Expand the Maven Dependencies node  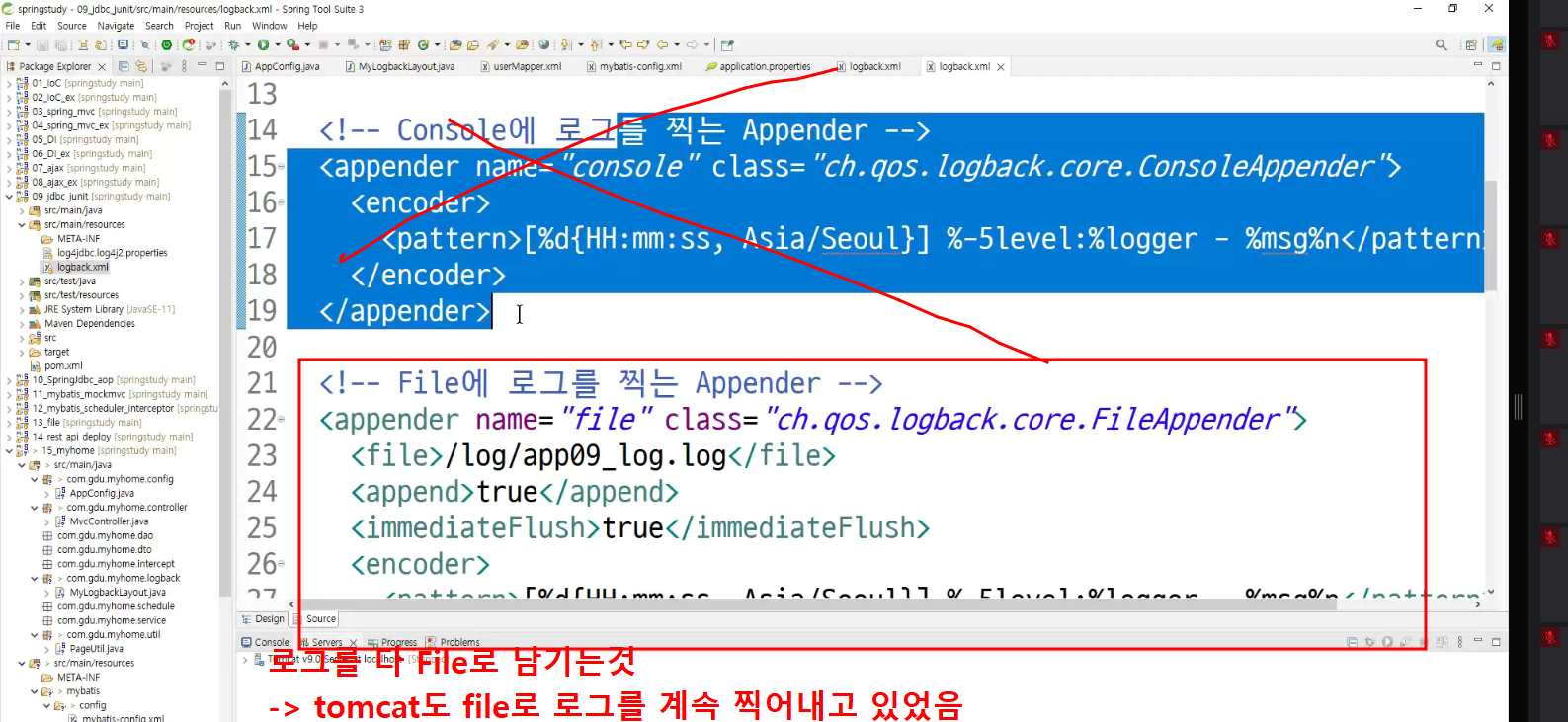(22, 324)
